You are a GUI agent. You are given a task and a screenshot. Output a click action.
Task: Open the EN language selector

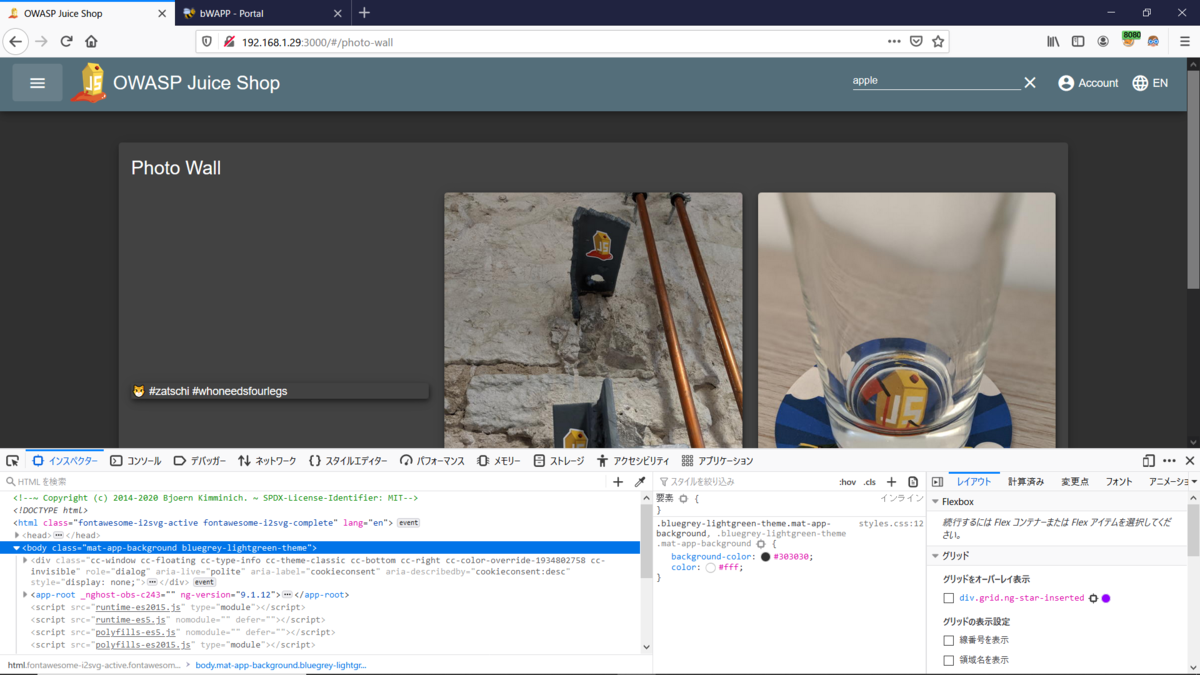1150,83
